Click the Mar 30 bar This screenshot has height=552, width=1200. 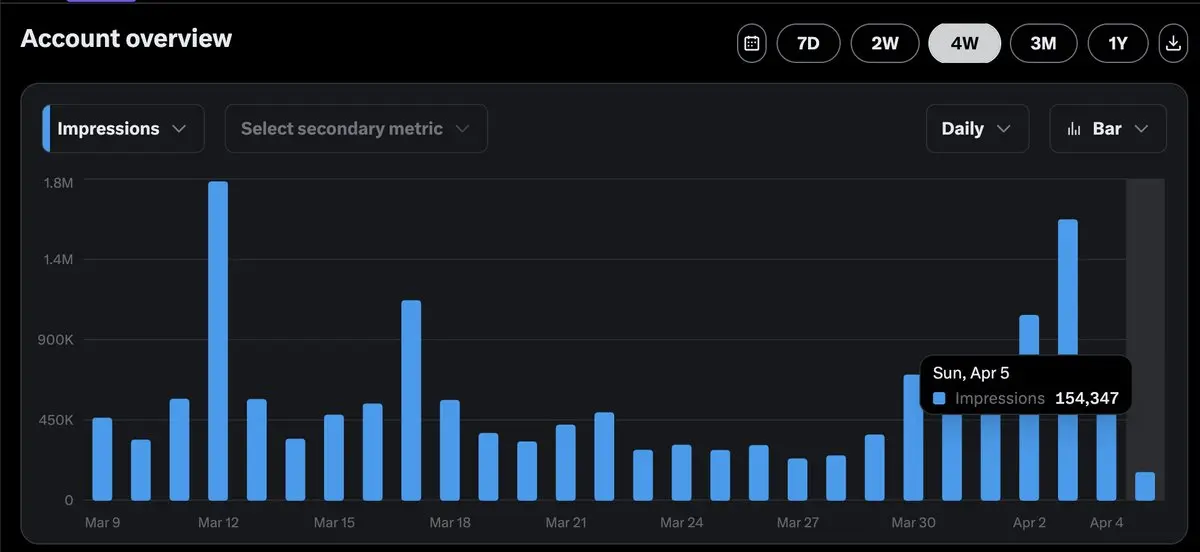tap(913, 438)
